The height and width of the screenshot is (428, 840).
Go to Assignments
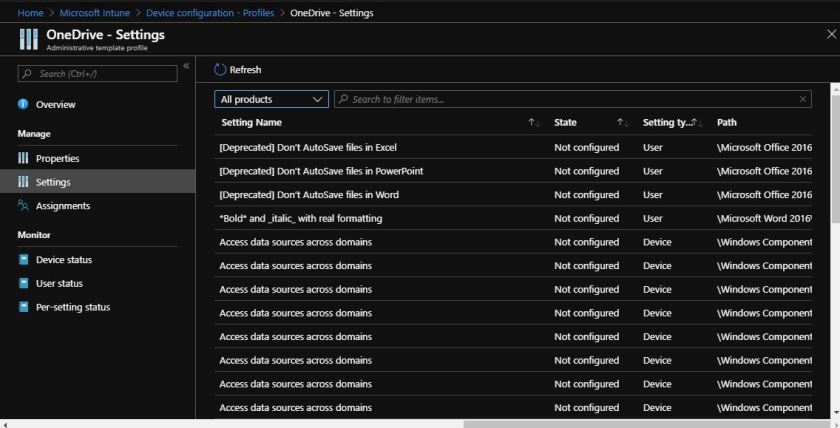coord(63,206)
